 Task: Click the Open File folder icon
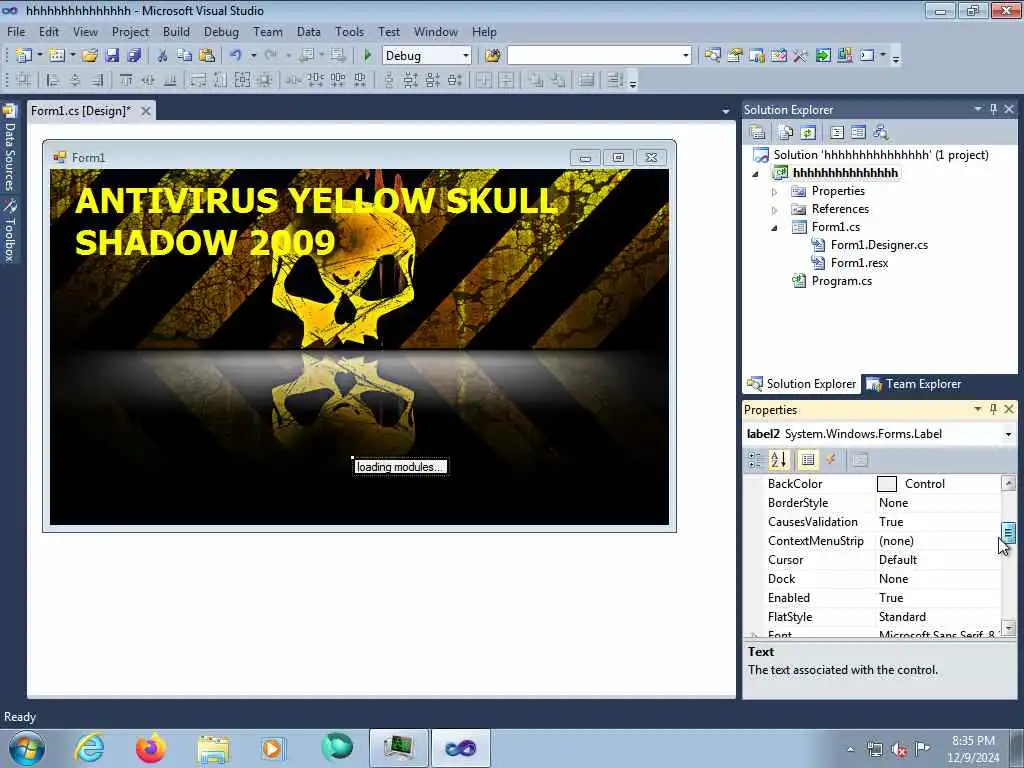pos(90,56)
